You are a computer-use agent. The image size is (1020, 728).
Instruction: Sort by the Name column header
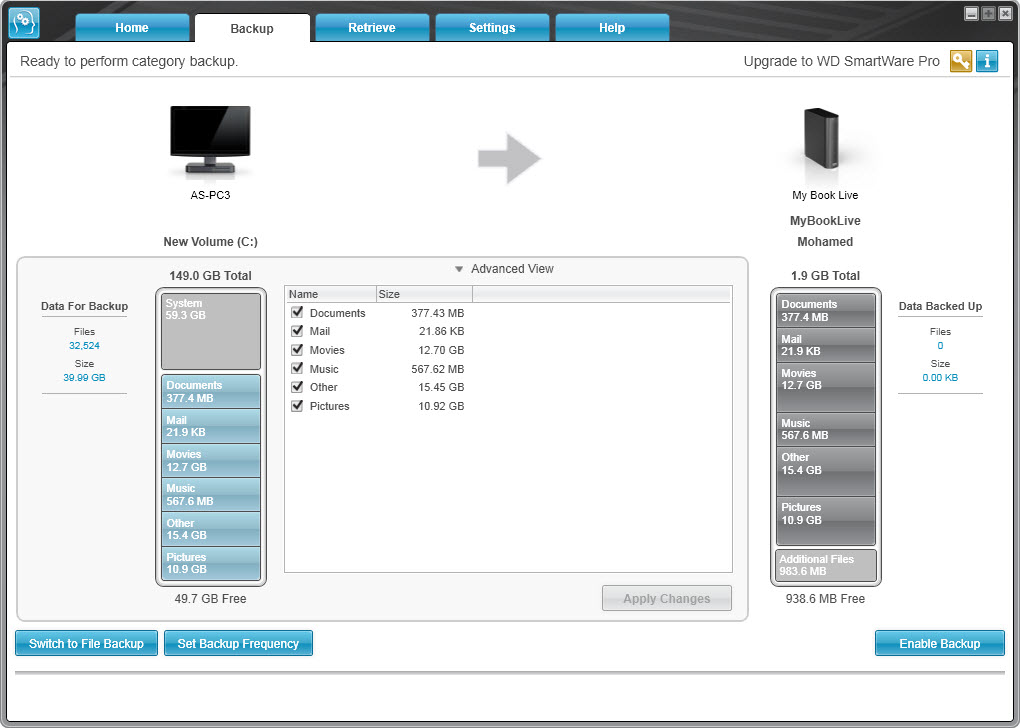click(x=330, y=294)
